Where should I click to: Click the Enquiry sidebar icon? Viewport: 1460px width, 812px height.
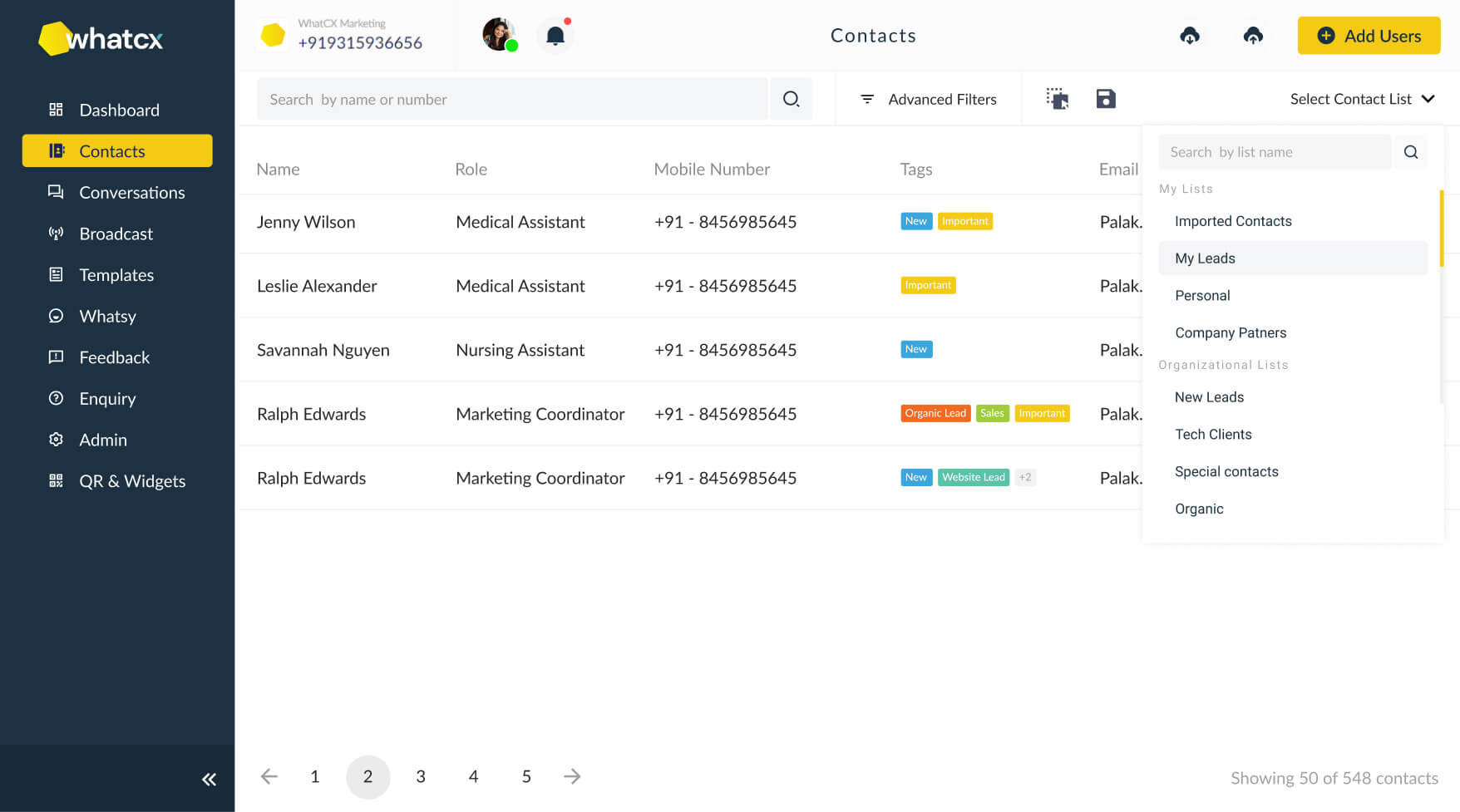56,398
